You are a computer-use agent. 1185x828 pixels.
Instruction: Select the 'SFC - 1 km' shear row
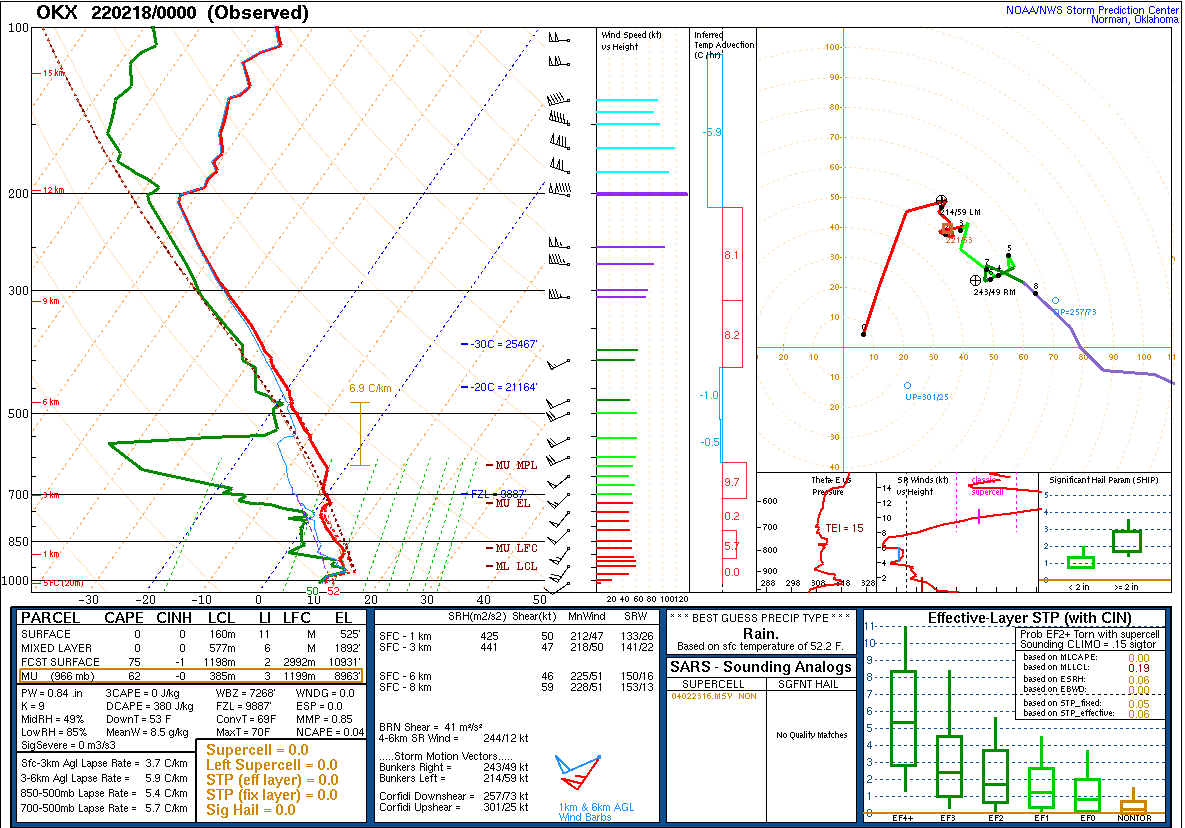tap(516, 636)
